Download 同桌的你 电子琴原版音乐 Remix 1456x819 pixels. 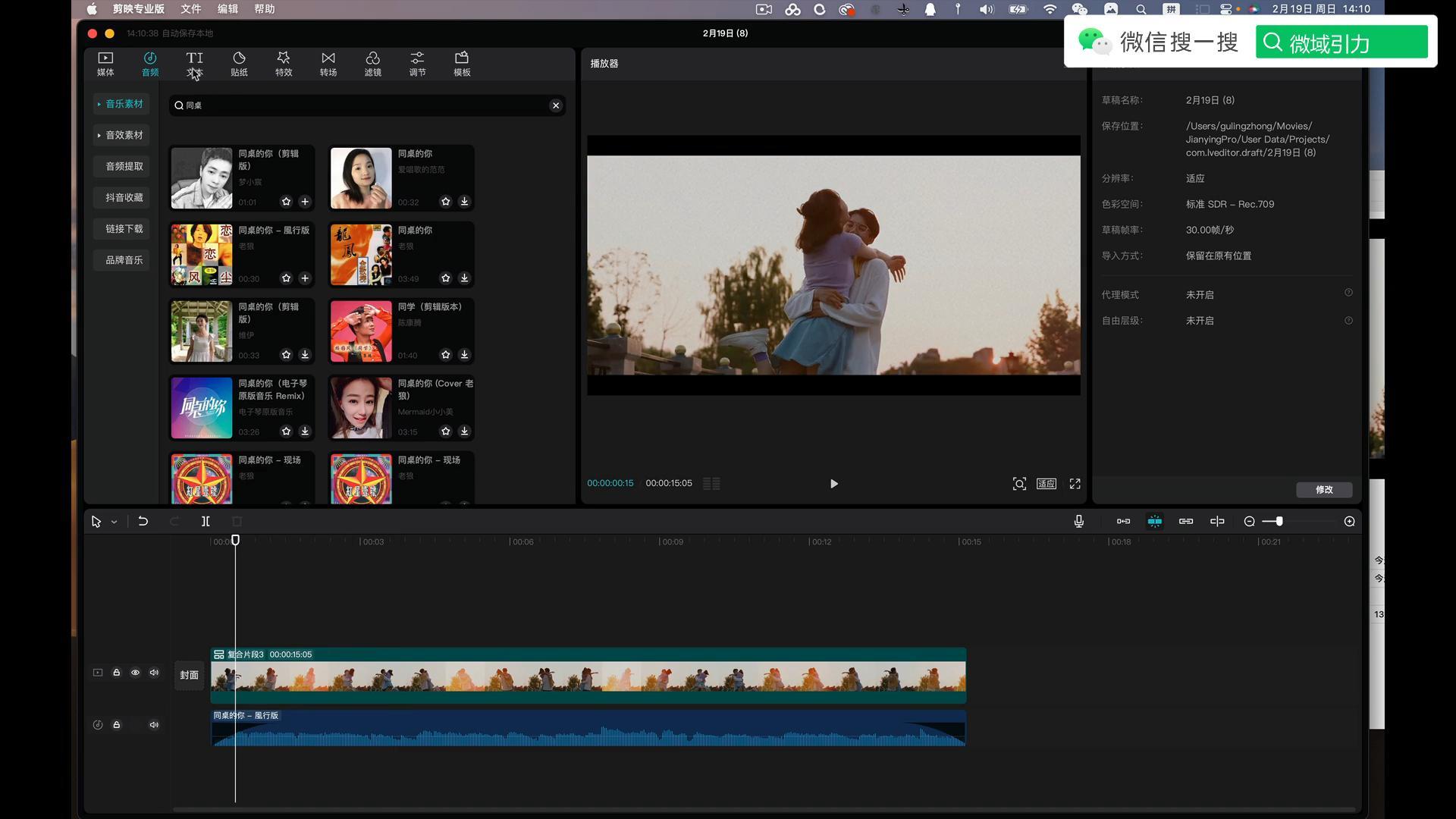pyautogui.click(x=305, y=431)
